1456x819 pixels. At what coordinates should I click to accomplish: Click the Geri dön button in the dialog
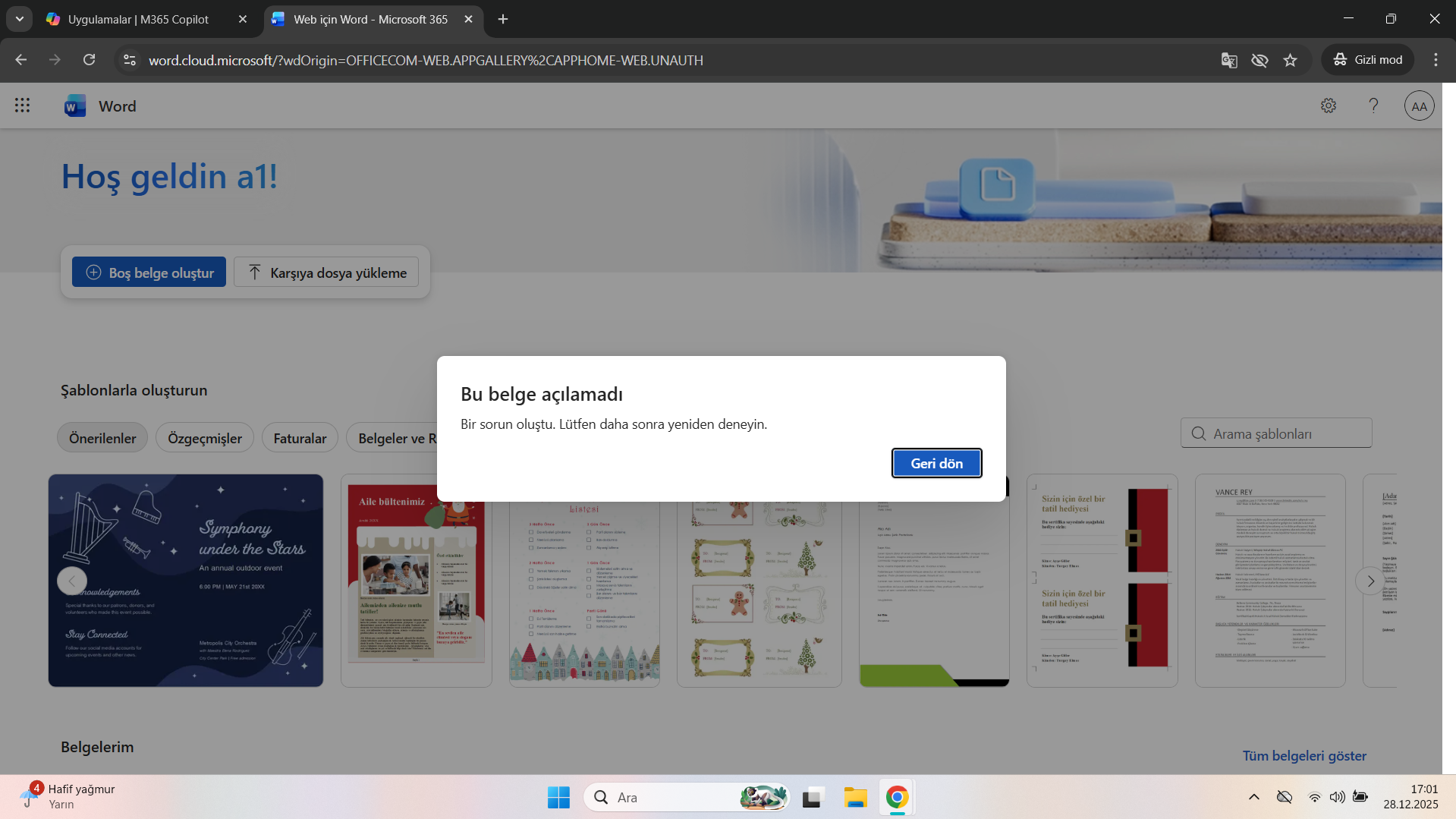(x=936, y=463)
